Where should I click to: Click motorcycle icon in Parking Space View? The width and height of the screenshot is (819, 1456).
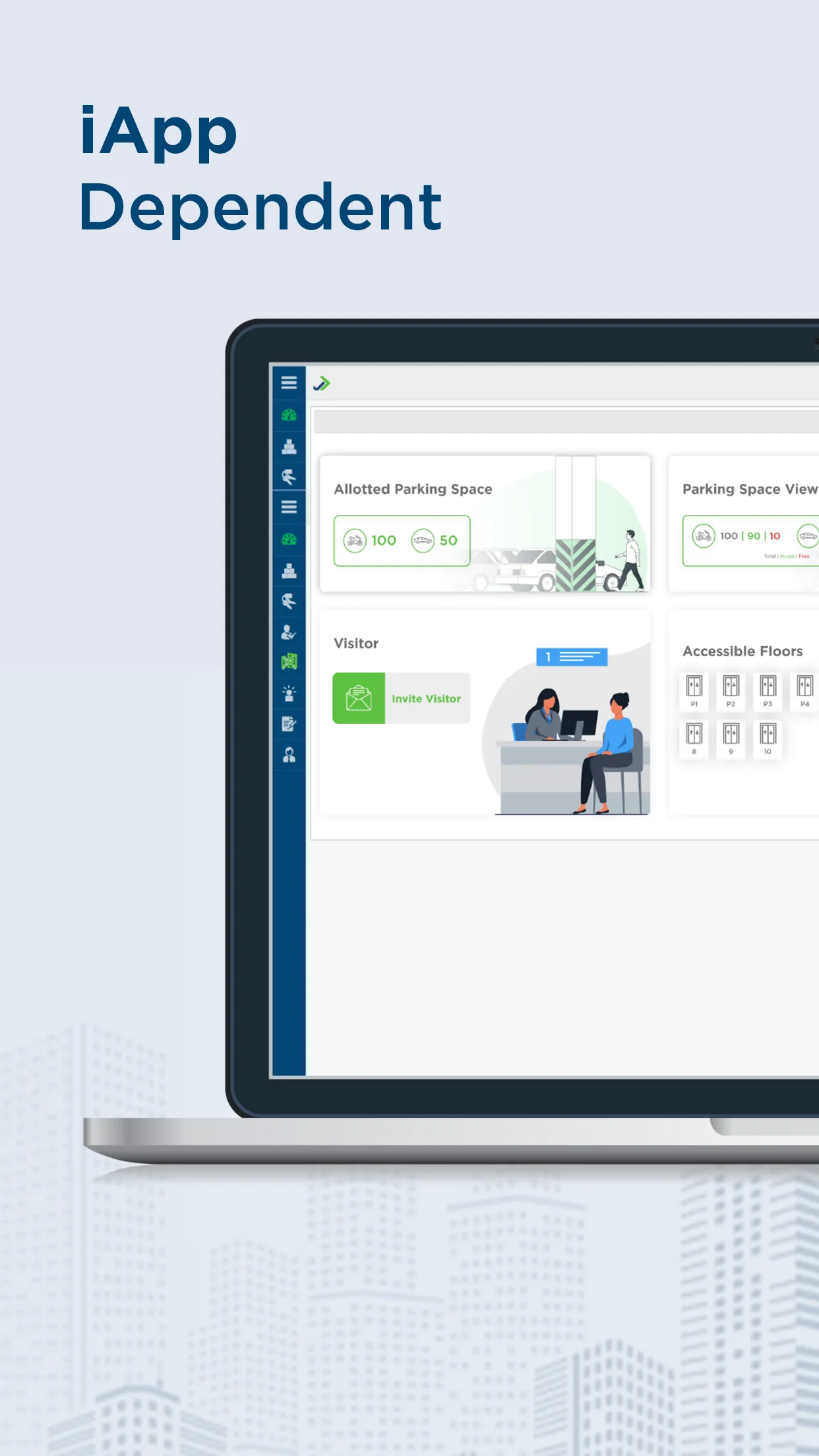704,535
